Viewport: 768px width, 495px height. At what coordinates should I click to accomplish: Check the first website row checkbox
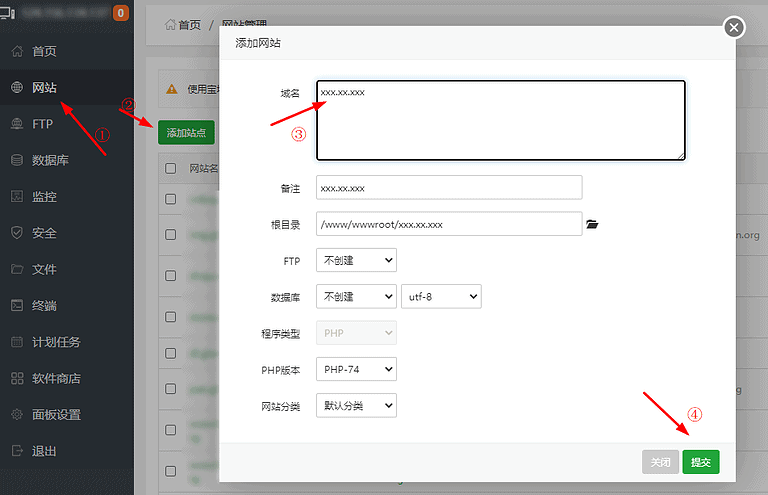[171, 199]
